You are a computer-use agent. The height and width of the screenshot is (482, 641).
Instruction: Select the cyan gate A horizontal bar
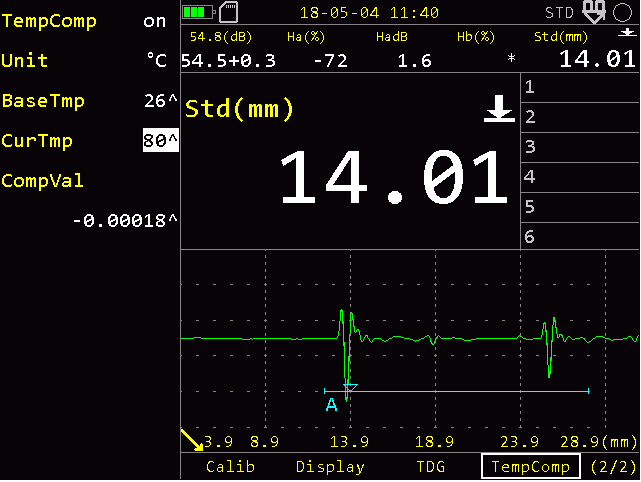[x=456, y=391]
